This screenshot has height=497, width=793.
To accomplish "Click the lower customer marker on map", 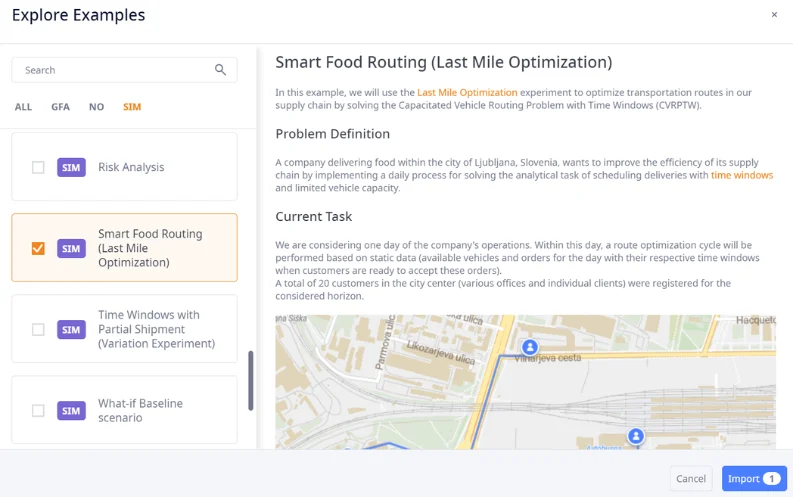I will [635, 436].
